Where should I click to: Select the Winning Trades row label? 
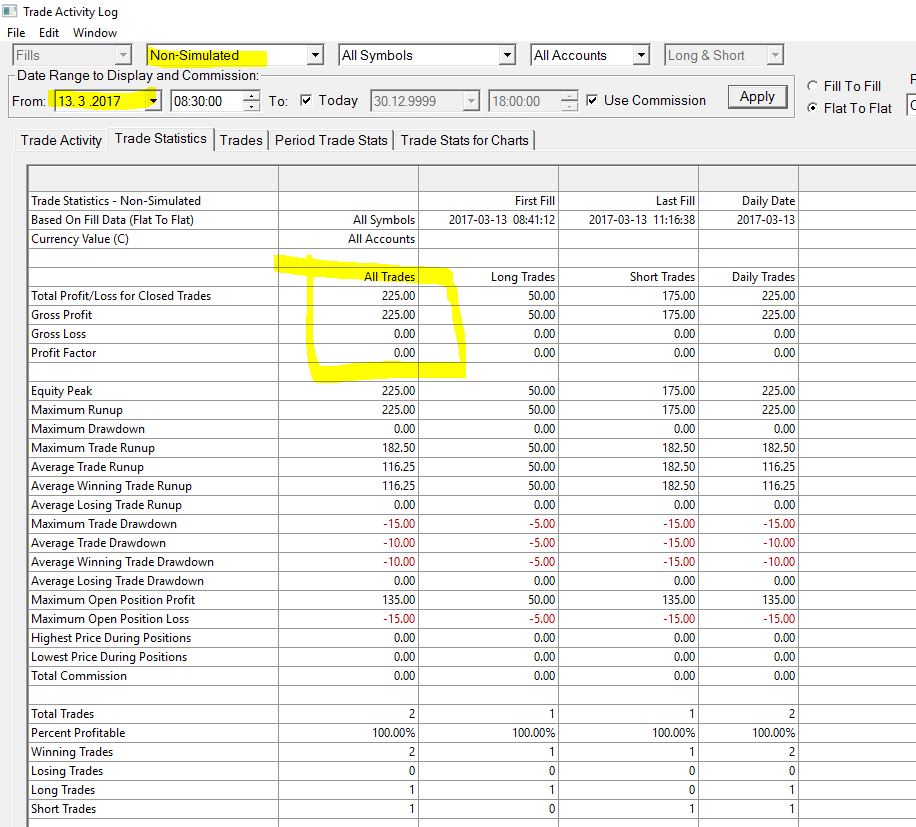click(72, 752)
